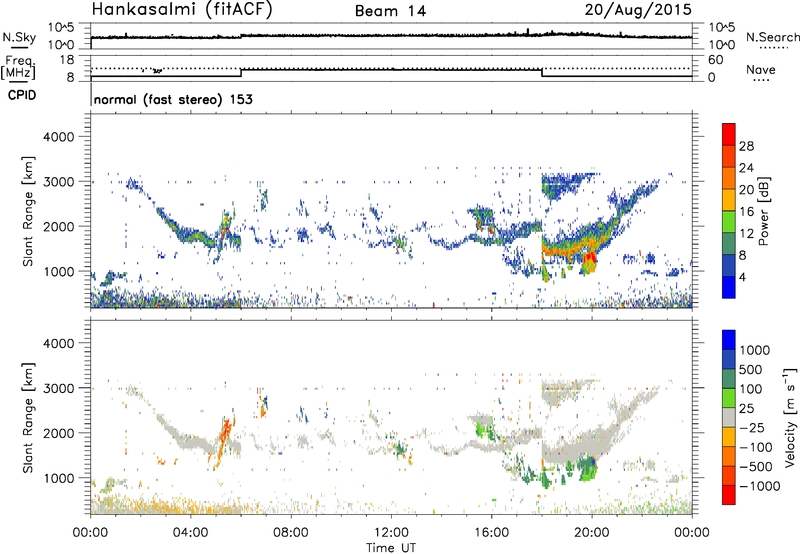800x554 pixels.
Task: Click the '4' value on Power colorbar
Action: pos(742,277)
